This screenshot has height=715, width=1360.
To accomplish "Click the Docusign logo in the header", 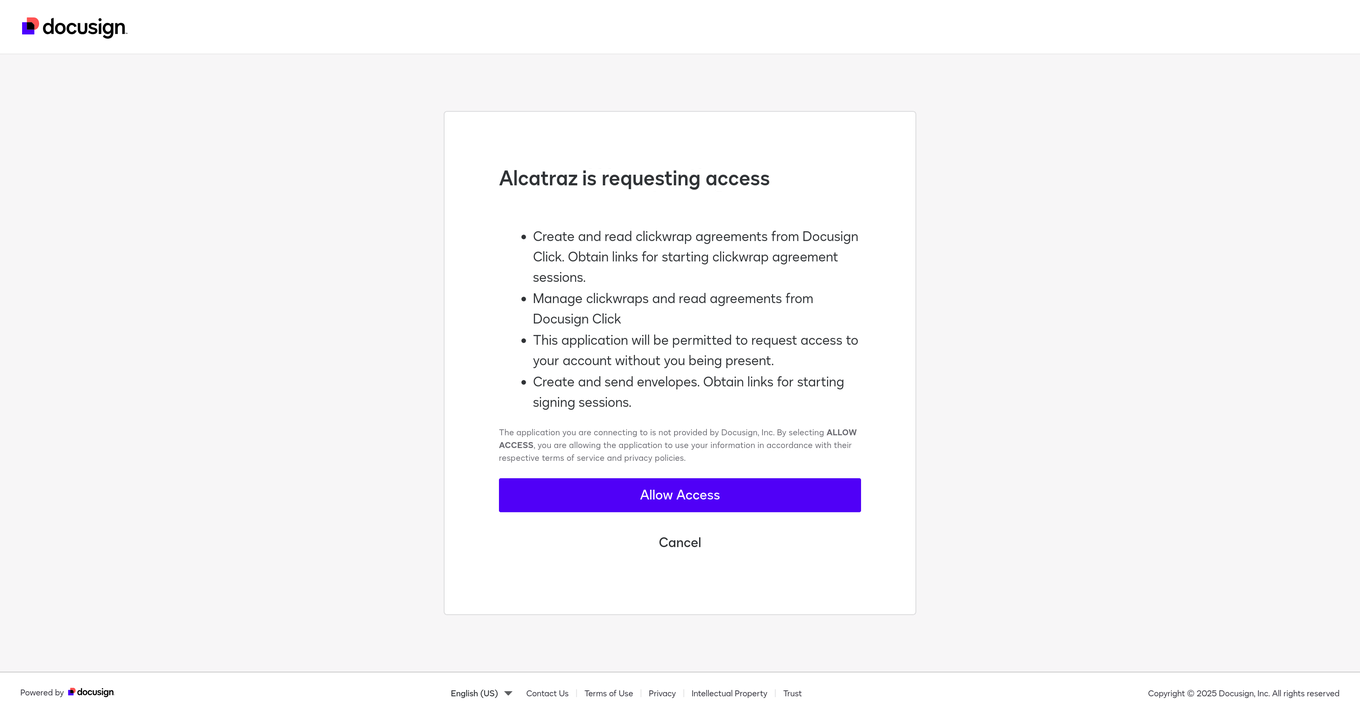I will click(x=74, y=27).
